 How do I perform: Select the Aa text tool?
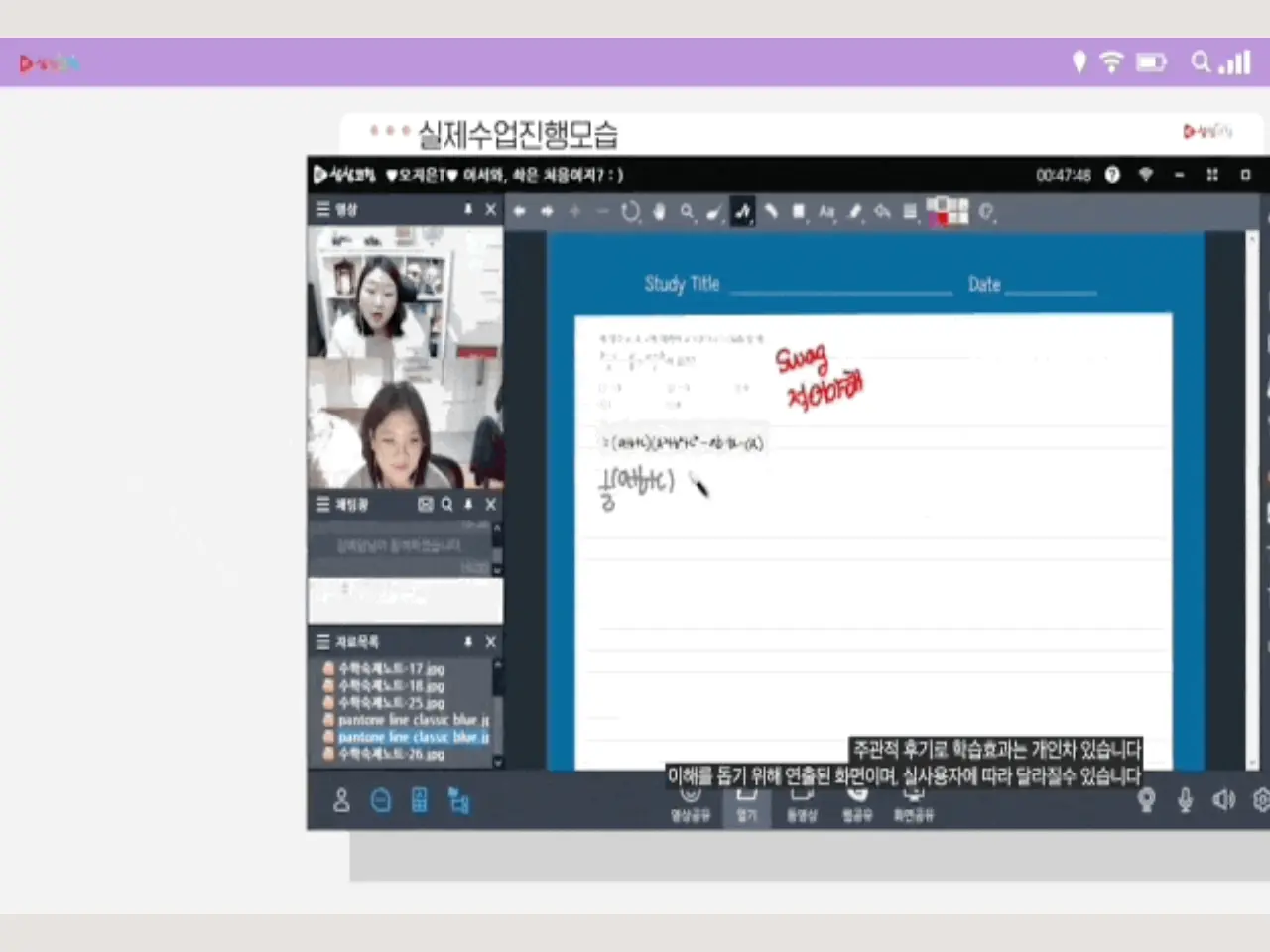pos(826,211)
